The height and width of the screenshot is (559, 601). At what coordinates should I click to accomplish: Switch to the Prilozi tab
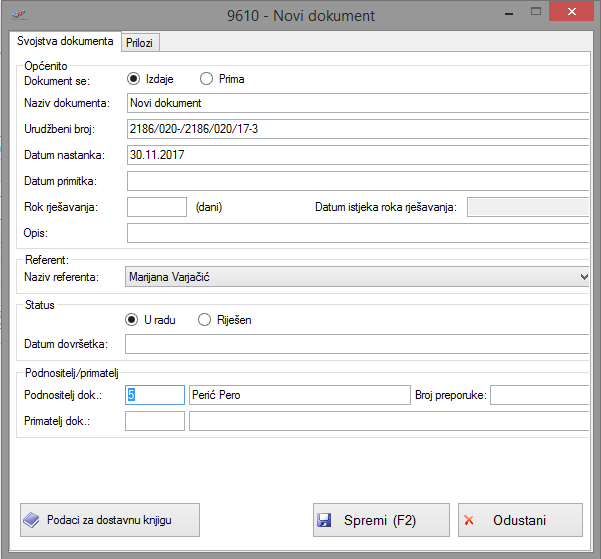[142, 42]
